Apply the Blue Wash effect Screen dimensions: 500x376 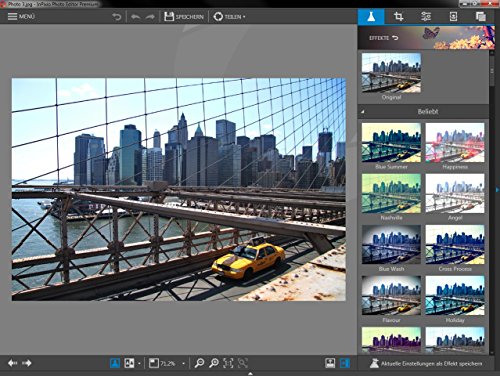(391, 244)
